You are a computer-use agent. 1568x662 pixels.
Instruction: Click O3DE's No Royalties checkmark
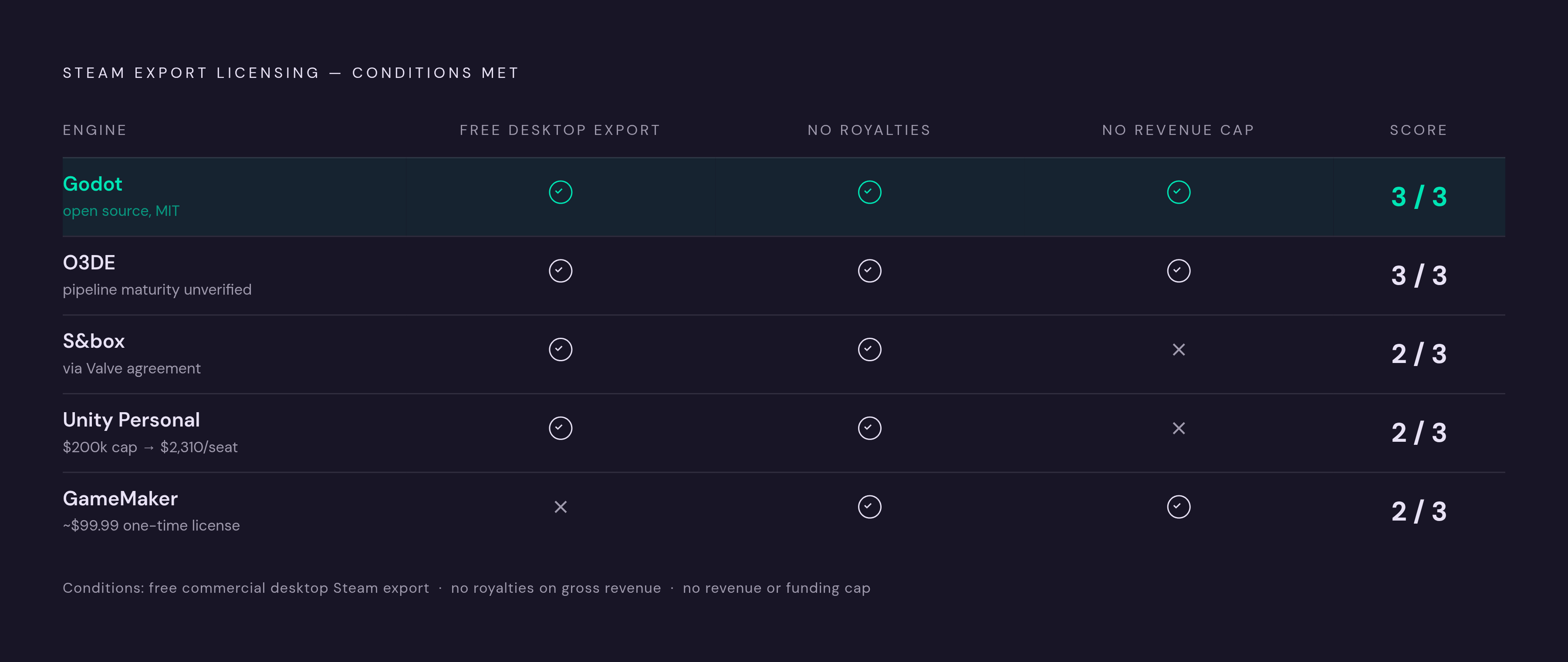869,271
